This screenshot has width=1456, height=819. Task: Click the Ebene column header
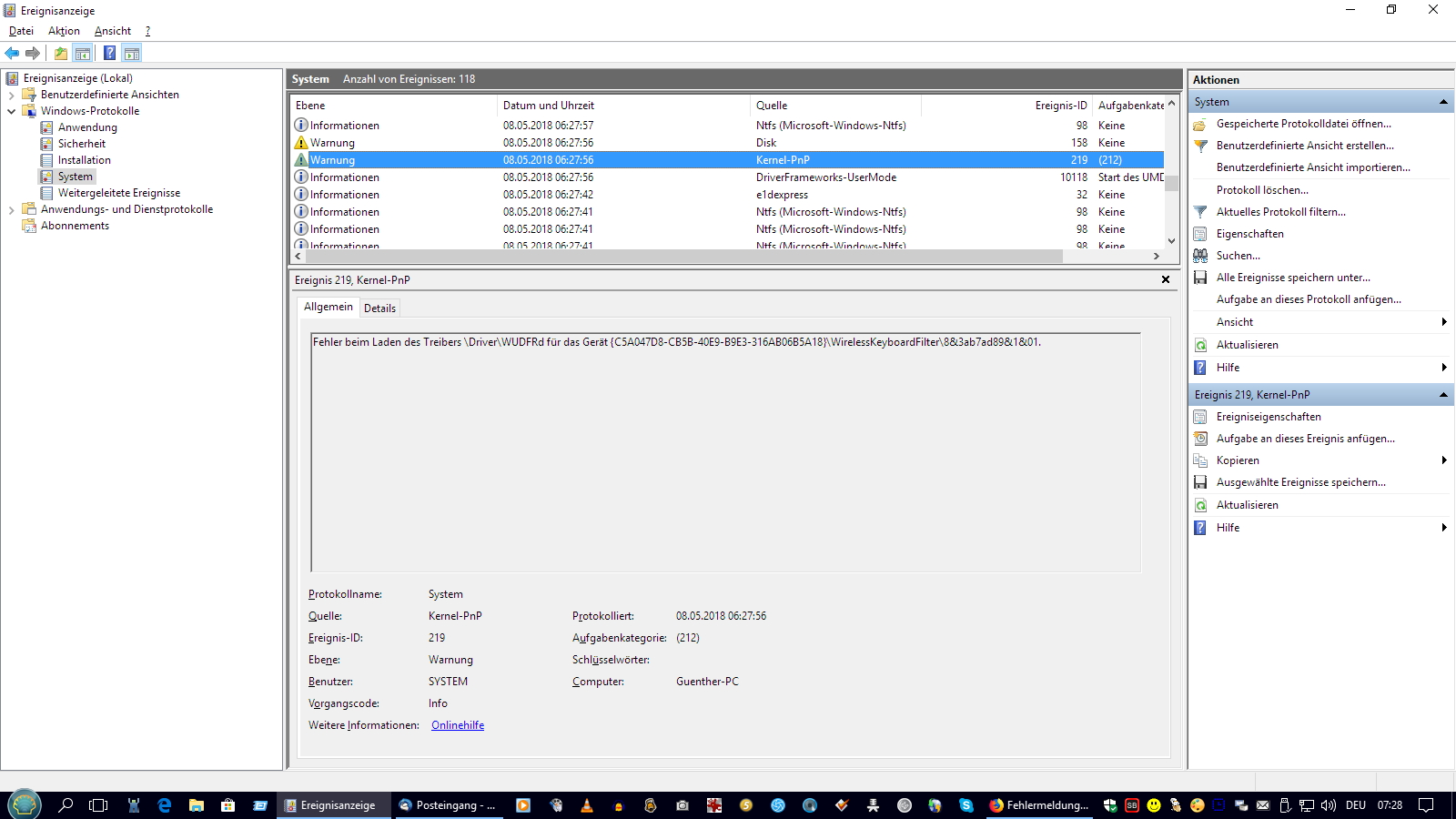click(393, 106)
